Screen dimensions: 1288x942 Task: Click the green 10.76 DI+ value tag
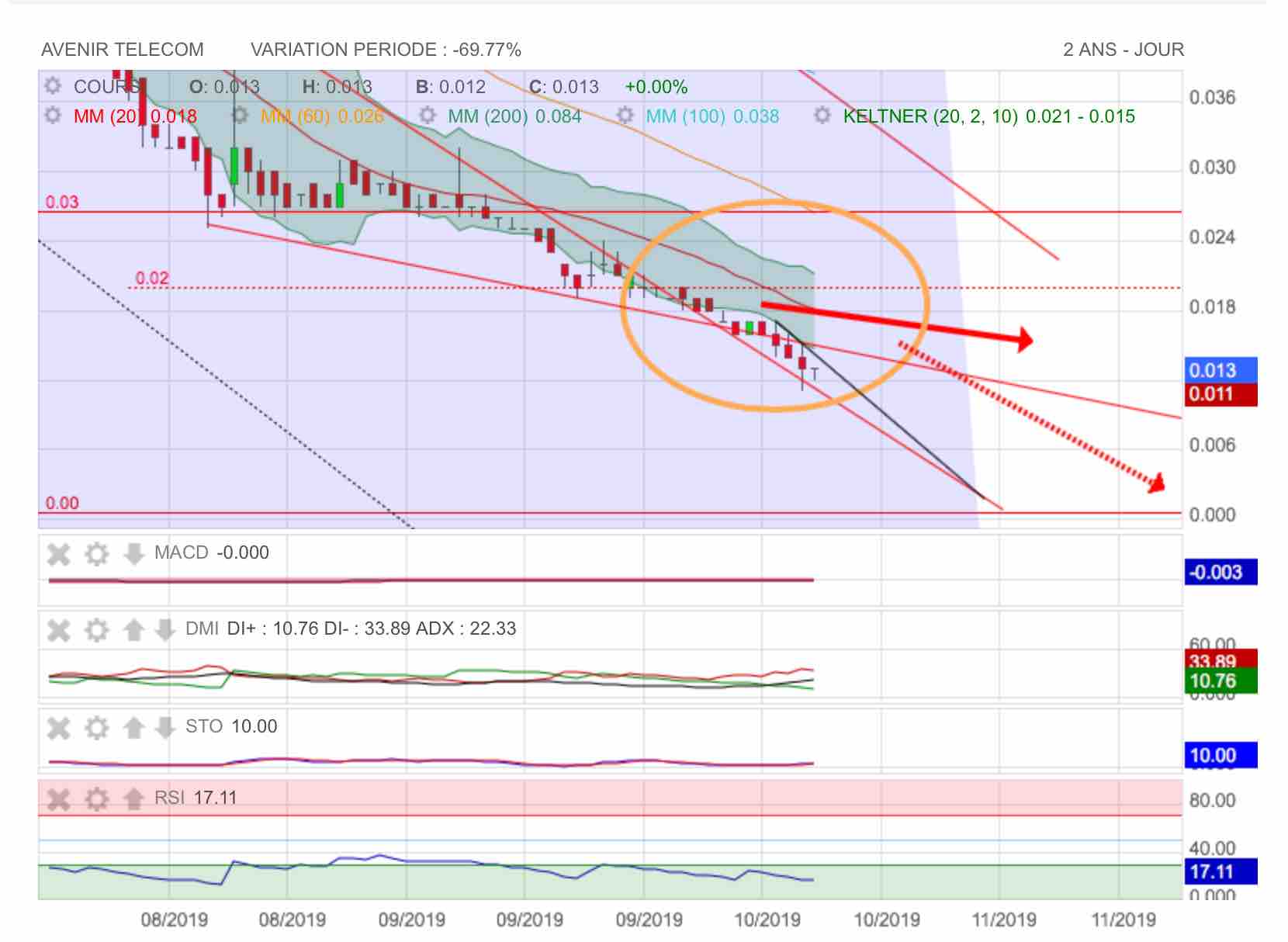1220,681
